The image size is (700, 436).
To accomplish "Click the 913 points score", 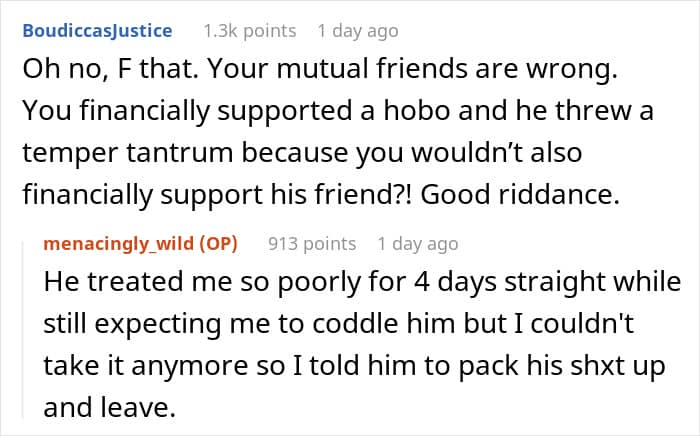I will (x=312, y=243).
